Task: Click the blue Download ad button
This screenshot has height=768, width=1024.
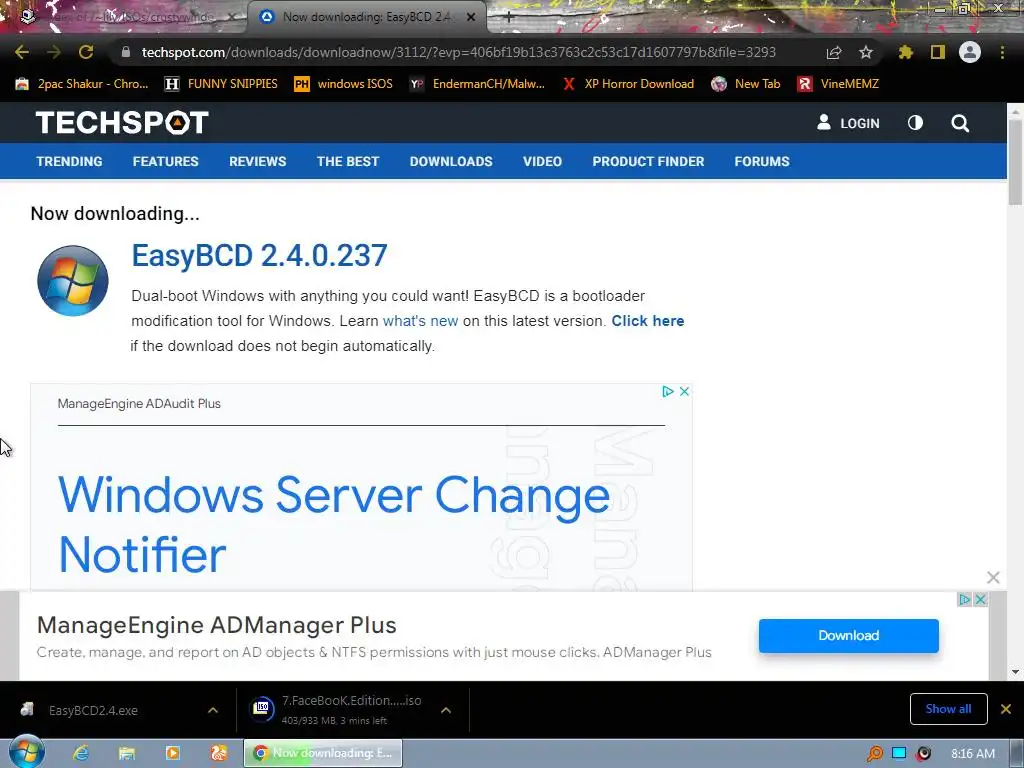Action: pyautogui.click(x=848, y=635)
